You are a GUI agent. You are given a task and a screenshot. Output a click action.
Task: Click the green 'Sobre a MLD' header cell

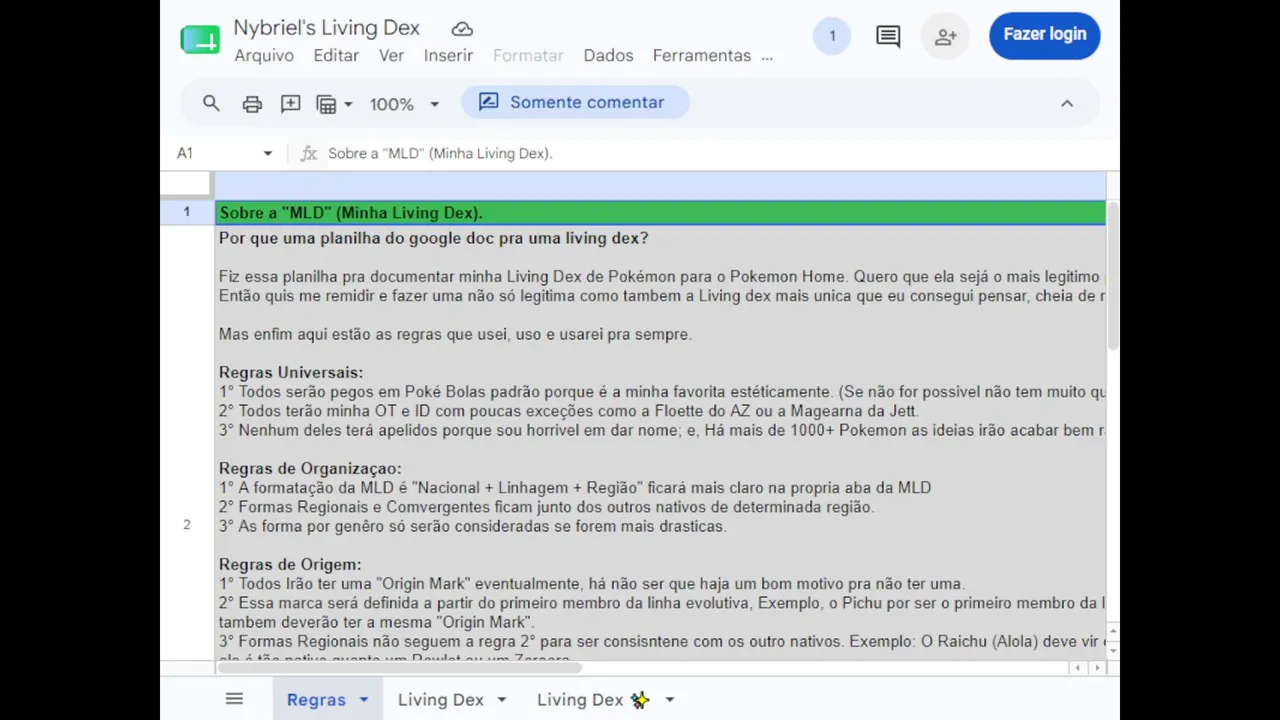(660, 212)
